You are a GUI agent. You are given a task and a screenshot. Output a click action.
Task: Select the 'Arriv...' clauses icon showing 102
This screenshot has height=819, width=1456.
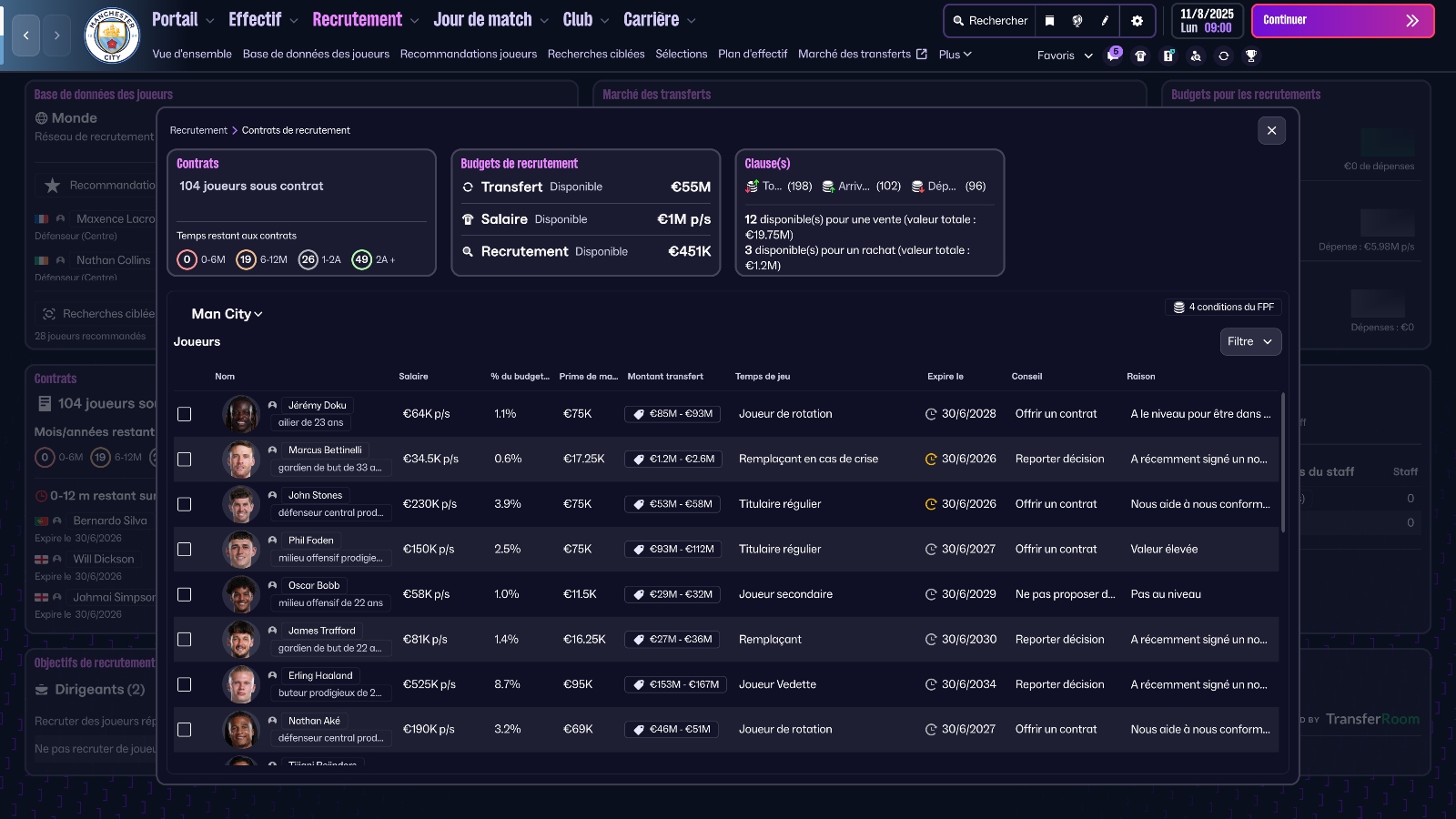coord(828,186)
